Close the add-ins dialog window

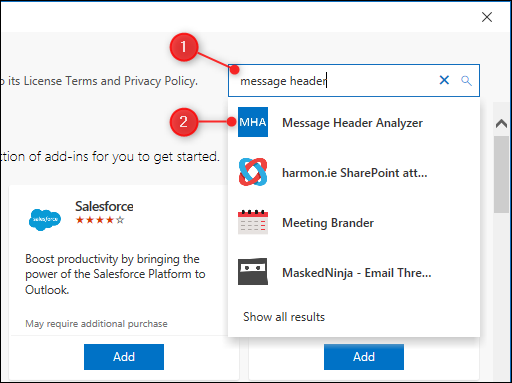(x=487, y=17)
